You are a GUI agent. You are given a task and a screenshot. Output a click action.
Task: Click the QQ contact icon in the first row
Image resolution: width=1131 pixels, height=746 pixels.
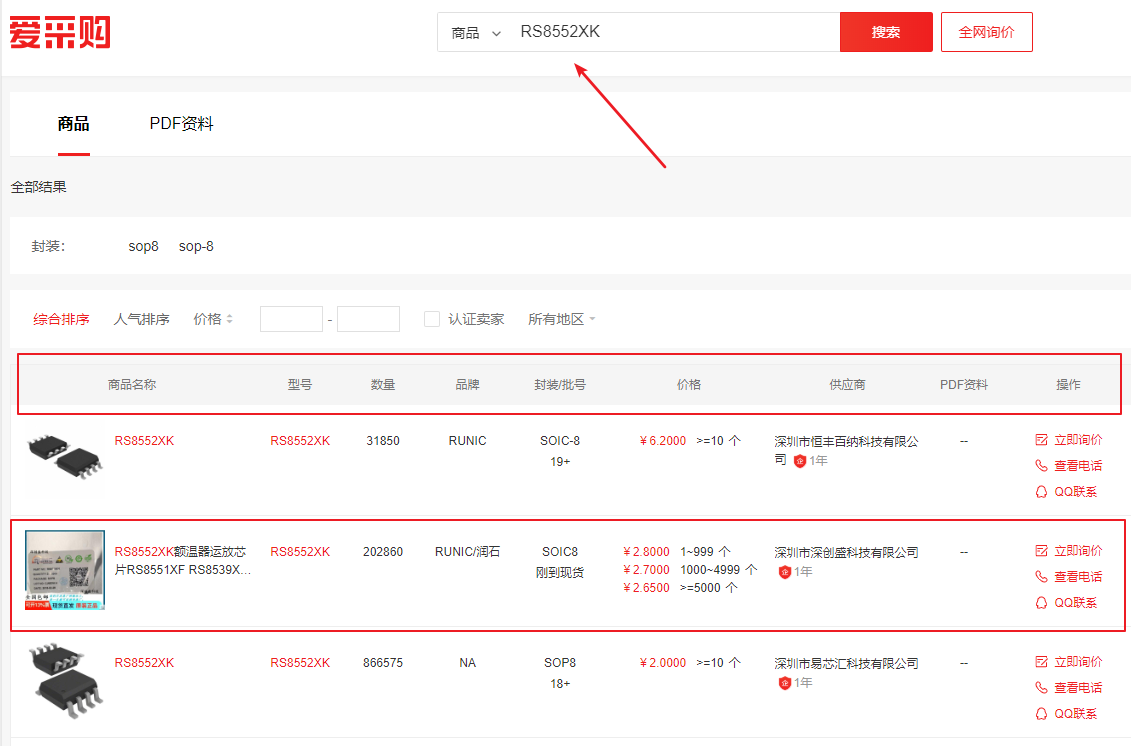coord(1041,492)
